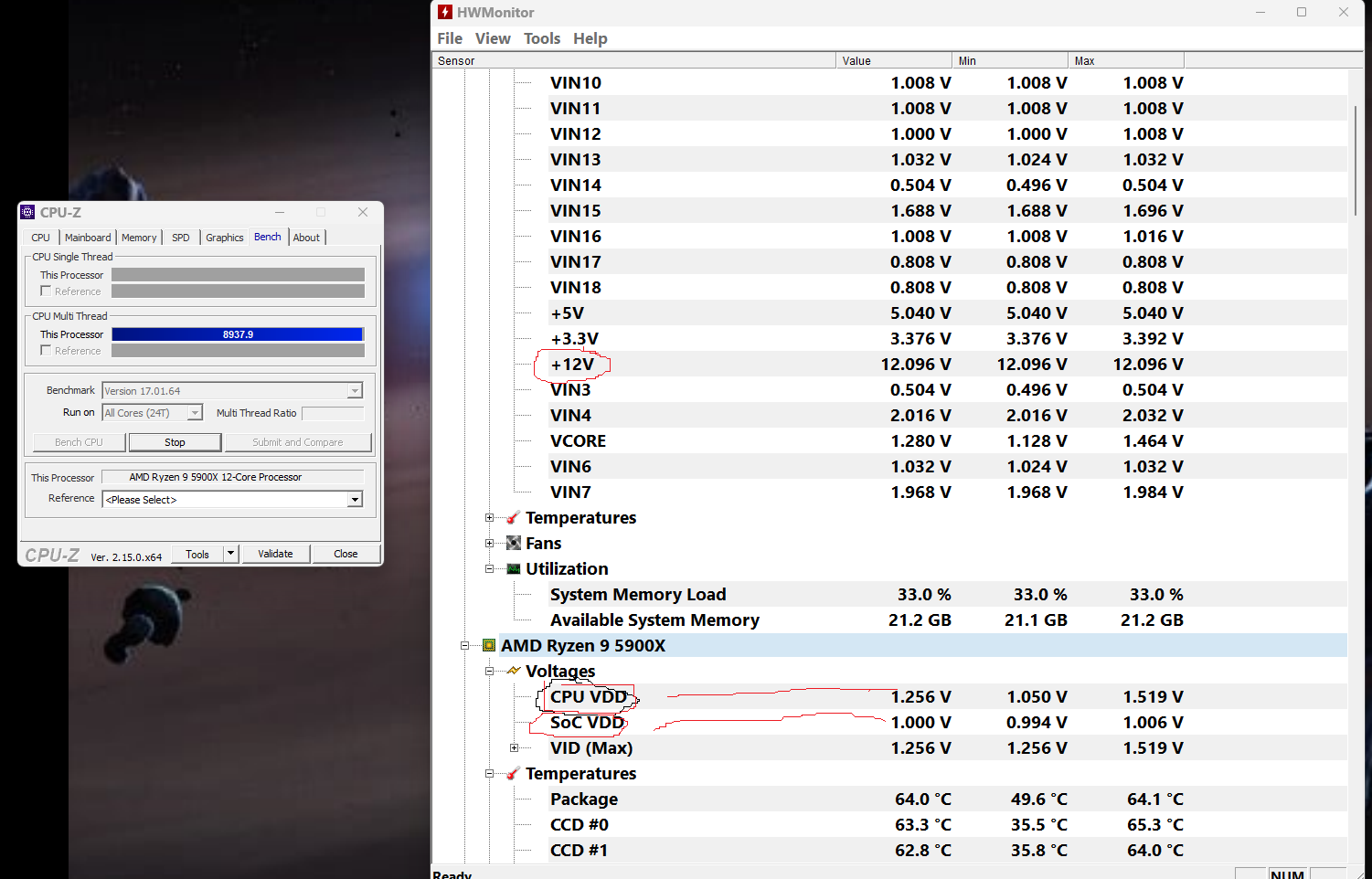The height and width of the screenshot is (879, 1372).
Task: Click the Fans node icon
Action: pos(514,544)
